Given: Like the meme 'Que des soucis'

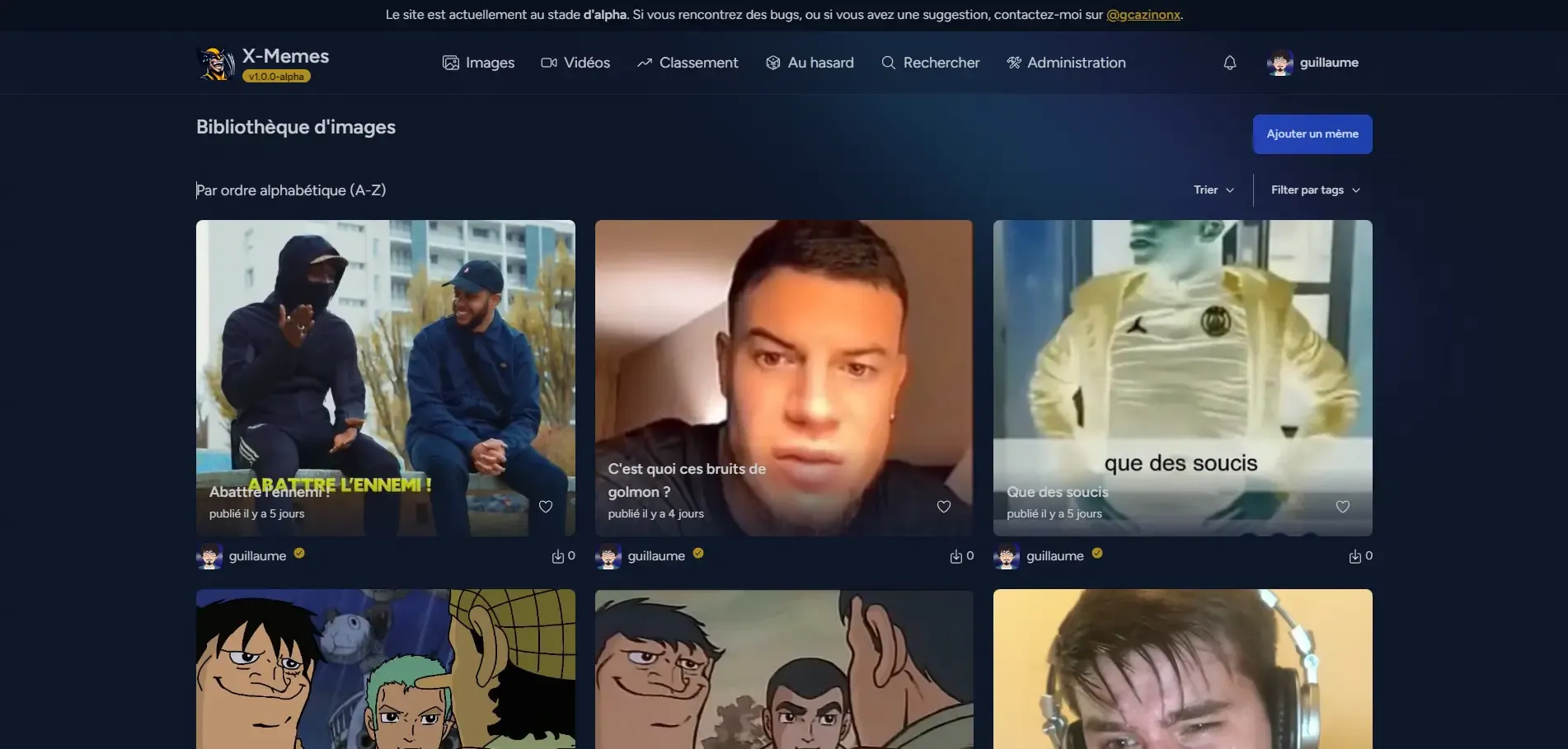Looking at the screenshot, I should [1342, 506].
